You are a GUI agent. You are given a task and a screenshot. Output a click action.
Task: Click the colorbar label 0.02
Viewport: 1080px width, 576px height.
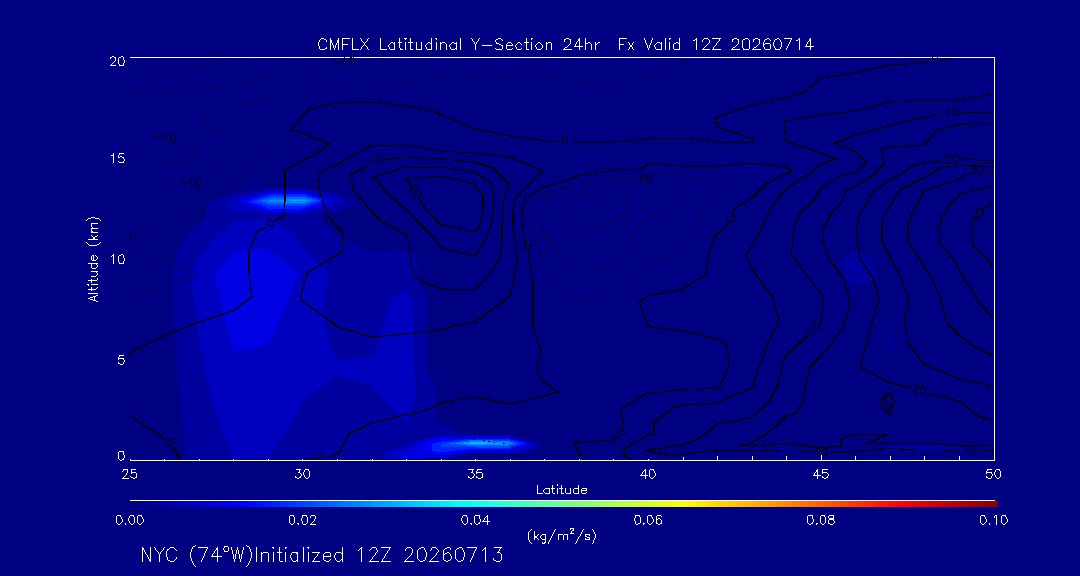click(x=302, y=520)
